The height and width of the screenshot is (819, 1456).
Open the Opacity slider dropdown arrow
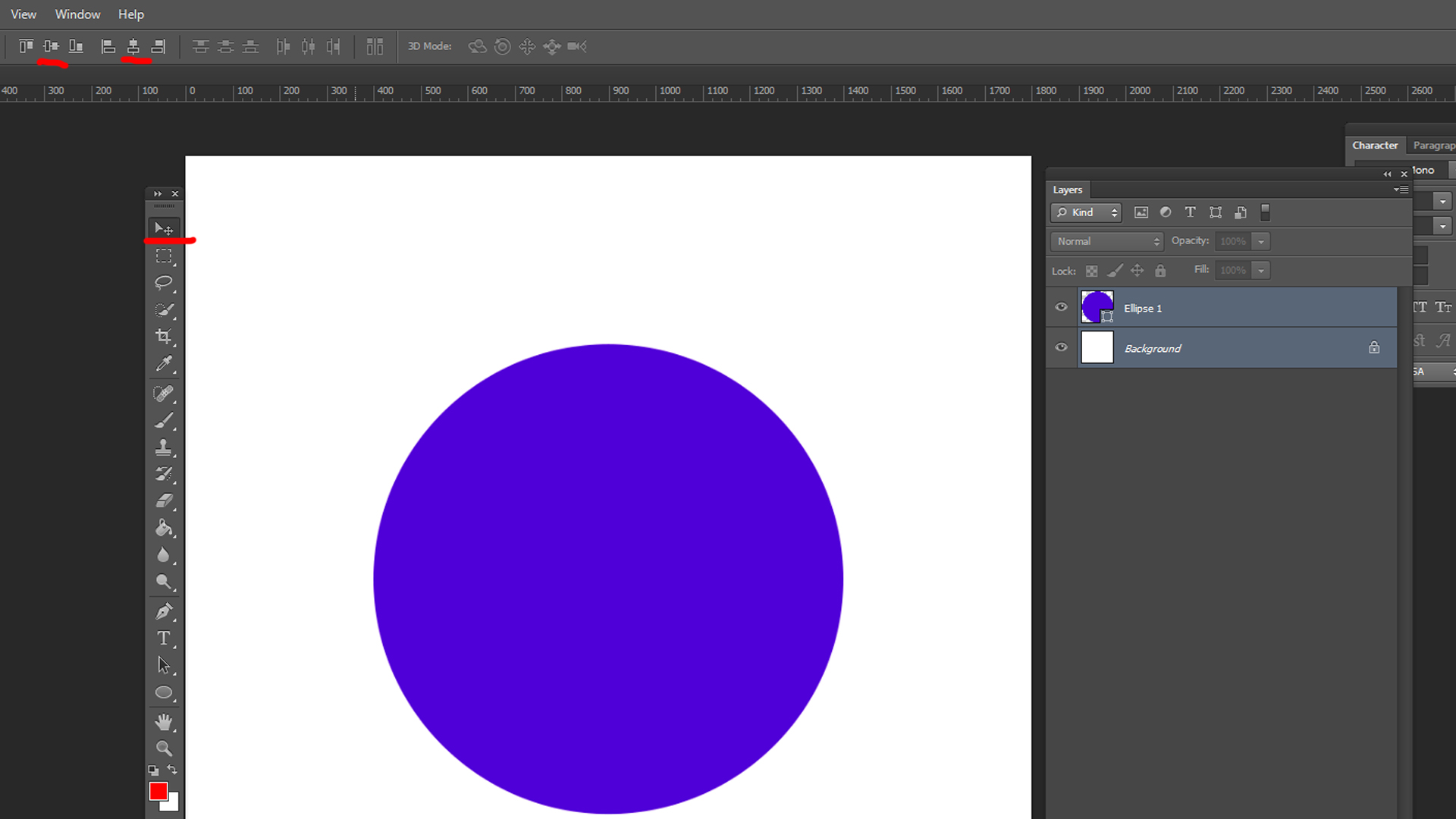click(x=1261, y=241)
